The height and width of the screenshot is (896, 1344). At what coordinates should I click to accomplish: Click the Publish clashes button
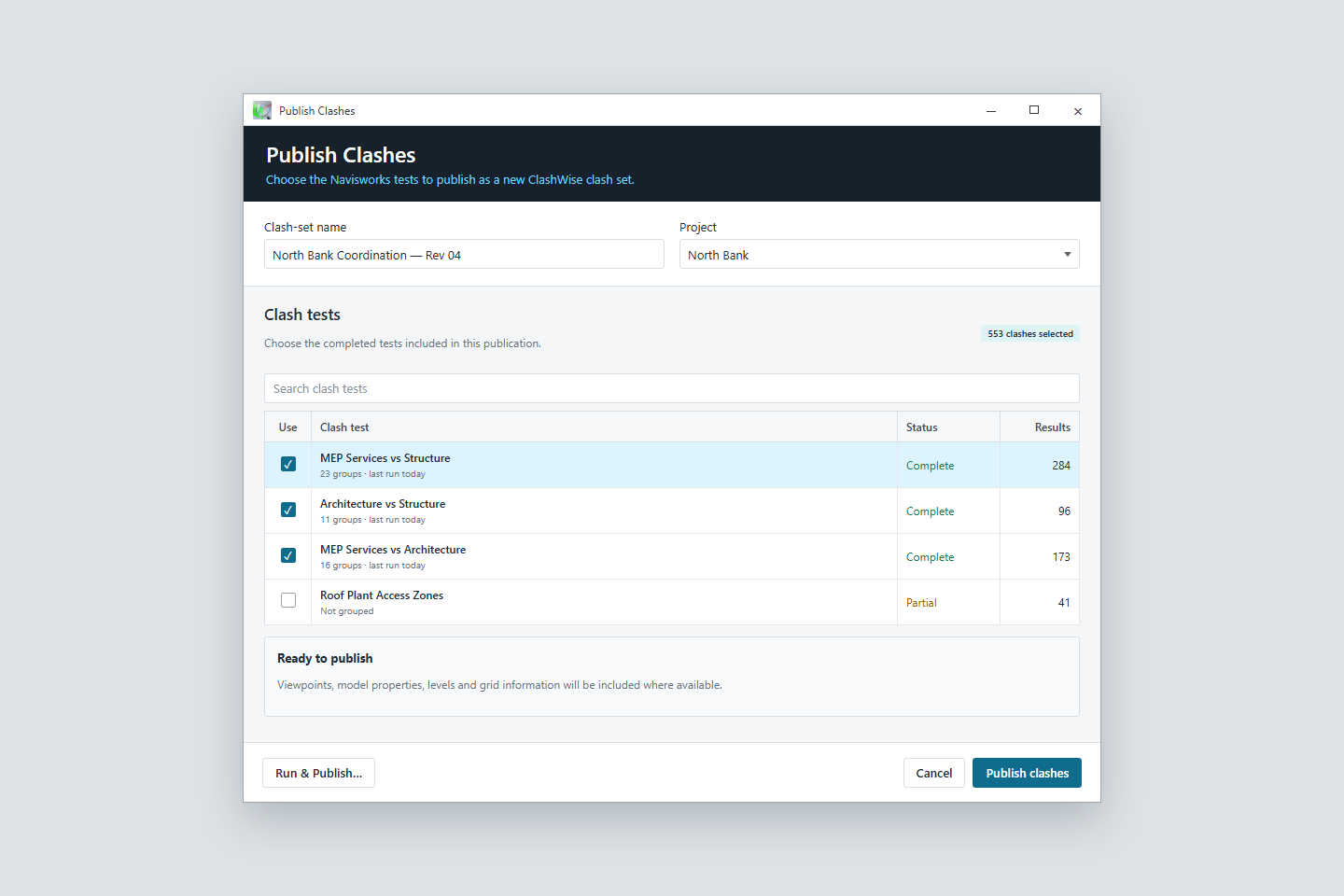pos(1027,773)
